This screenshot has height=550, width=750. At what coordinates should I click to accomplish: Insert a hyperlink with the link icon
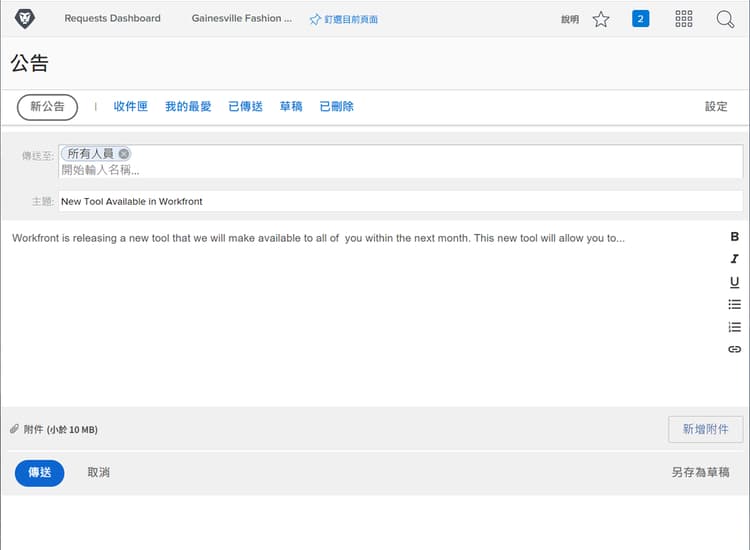point(735,349)
